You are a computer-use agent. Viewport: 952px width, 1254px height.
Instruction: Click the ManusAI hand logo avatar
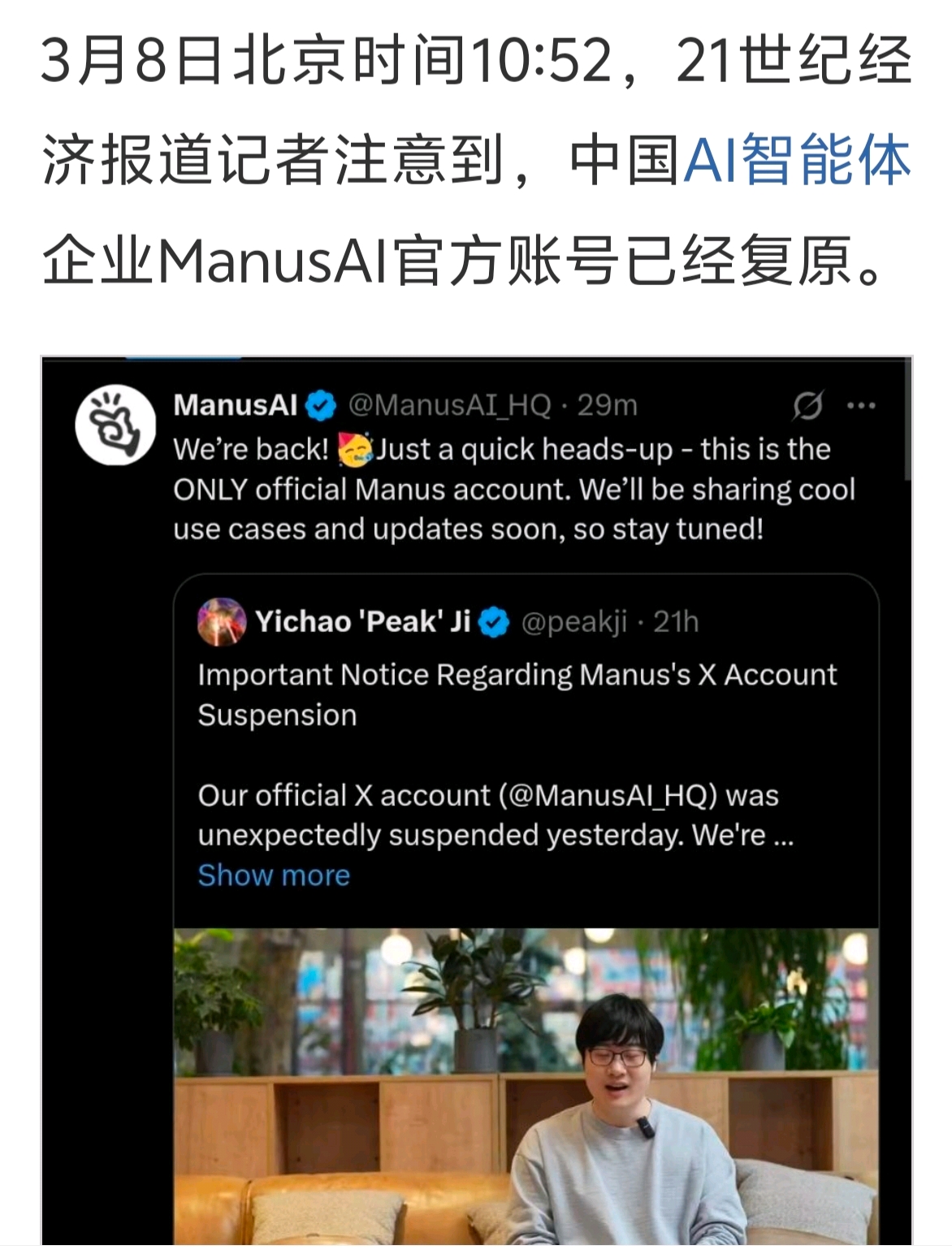pyautogui.click(x=115, y=426)
